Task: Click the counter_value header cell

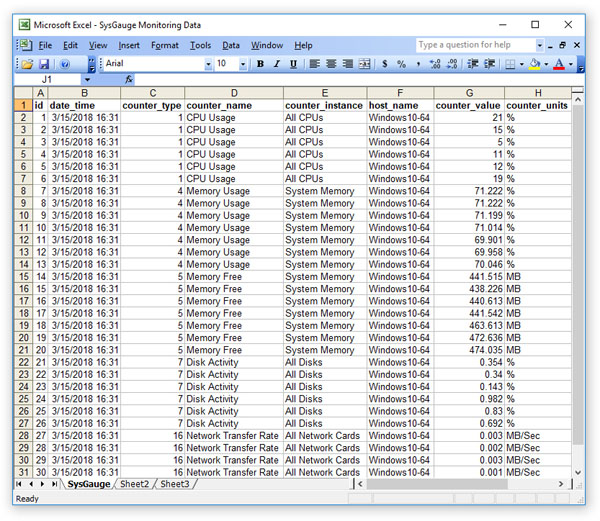Action: (469, 106)
